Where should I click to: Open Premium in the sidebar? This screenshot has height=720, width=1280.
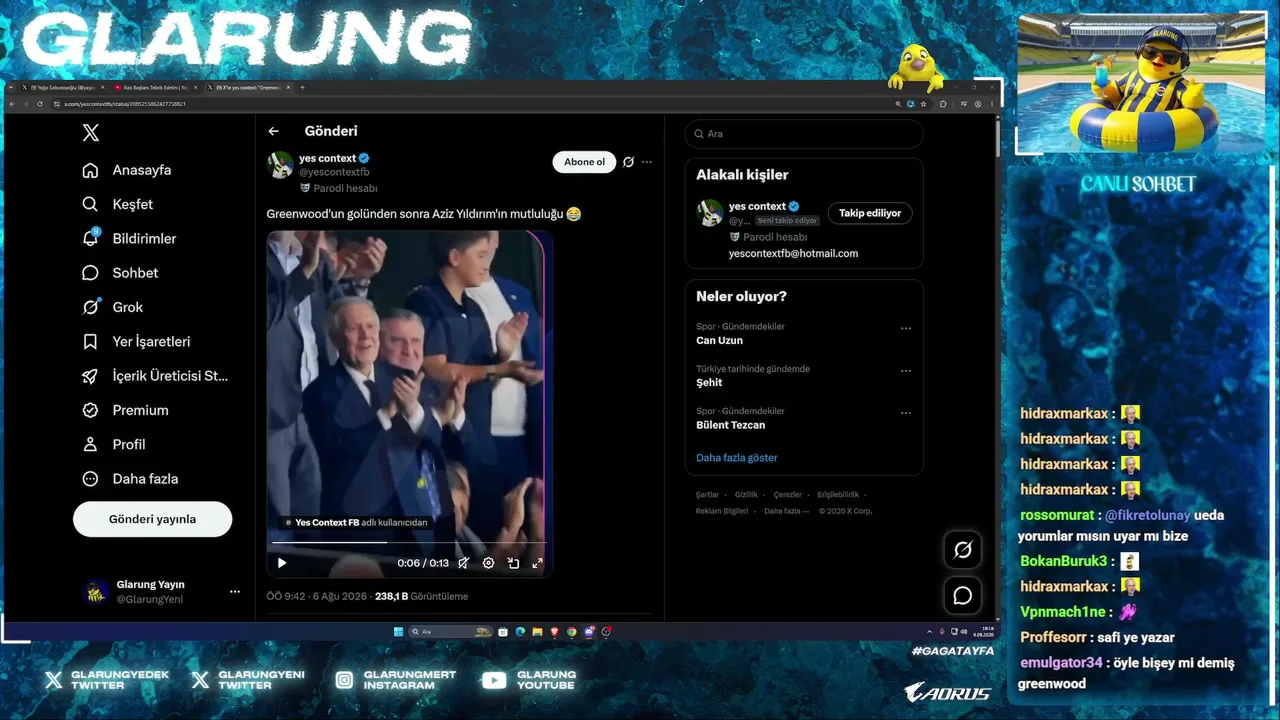(125, 410)
